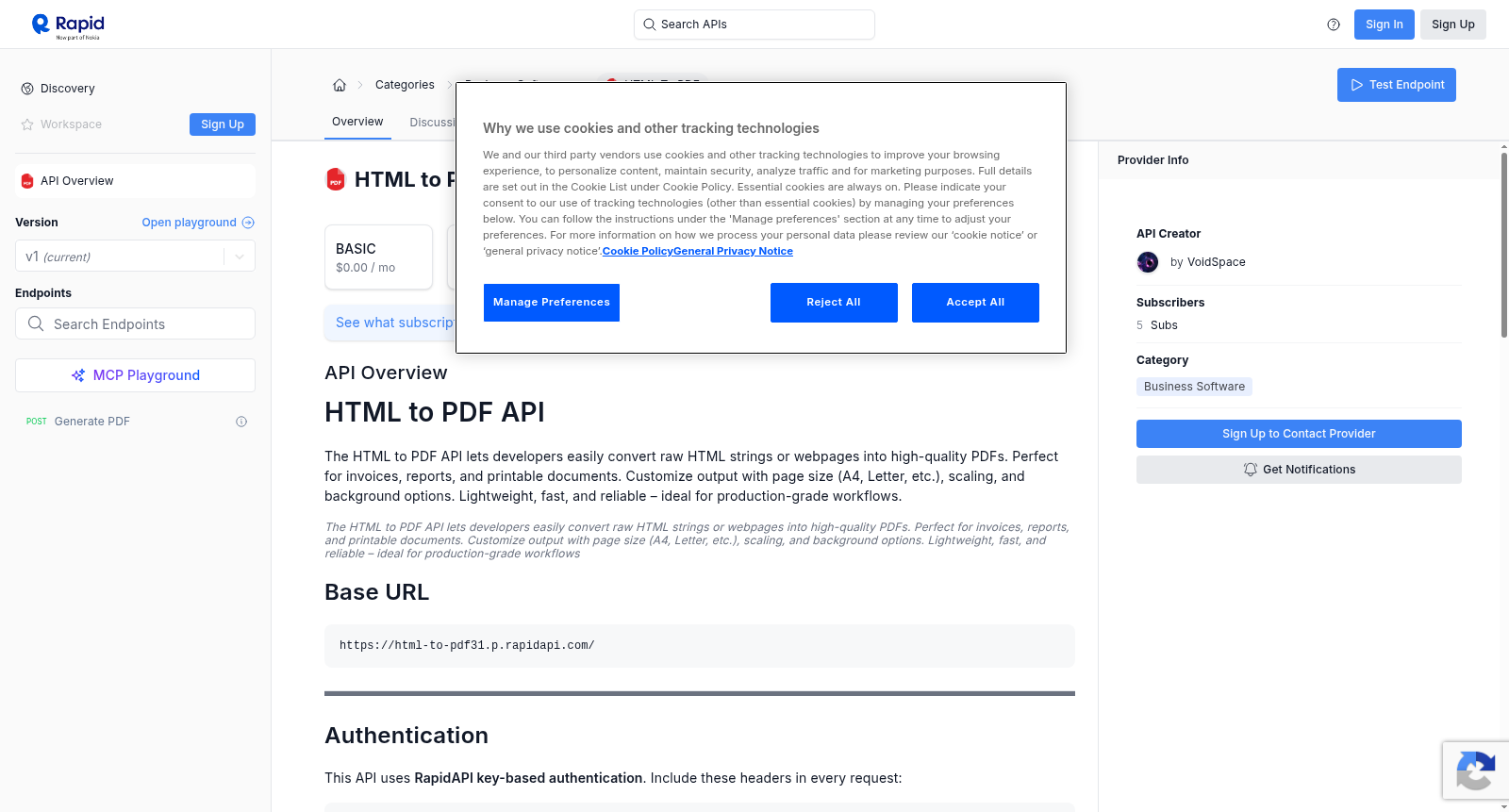Select the POST Generate PDF endpoint

(x=135, y=422)
